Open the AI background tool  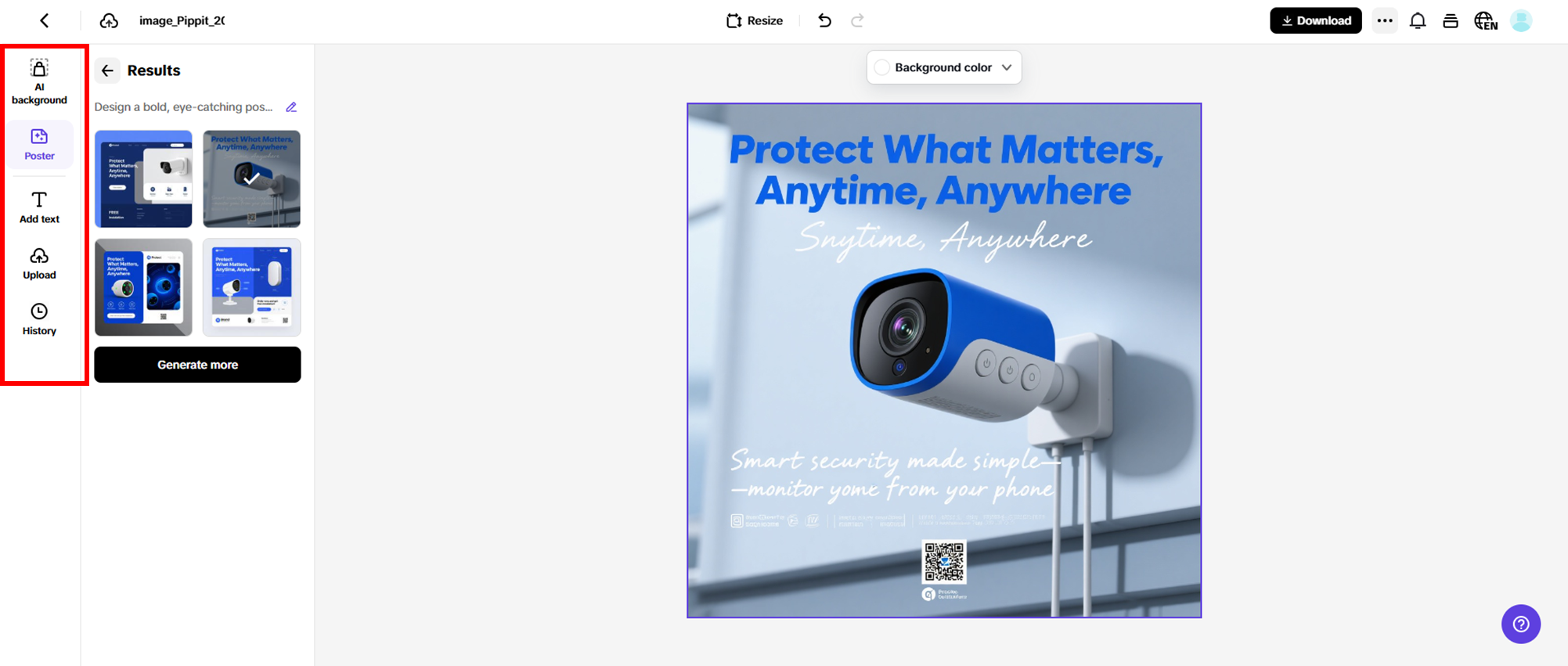tap(39, 81)
